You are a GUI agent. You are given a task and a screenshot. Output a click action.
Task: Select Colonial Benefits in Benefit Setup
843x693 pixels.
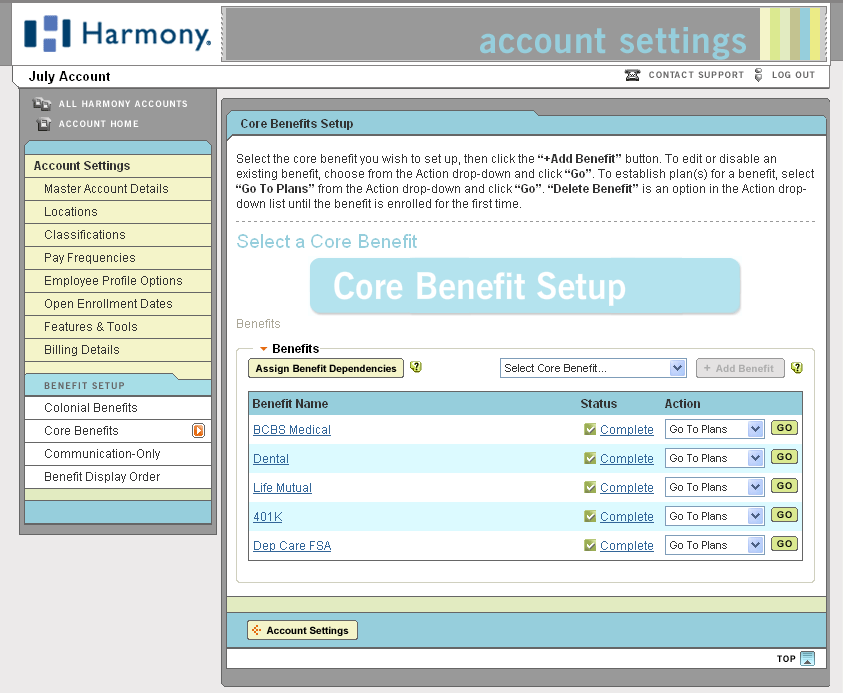click(91, 408)
